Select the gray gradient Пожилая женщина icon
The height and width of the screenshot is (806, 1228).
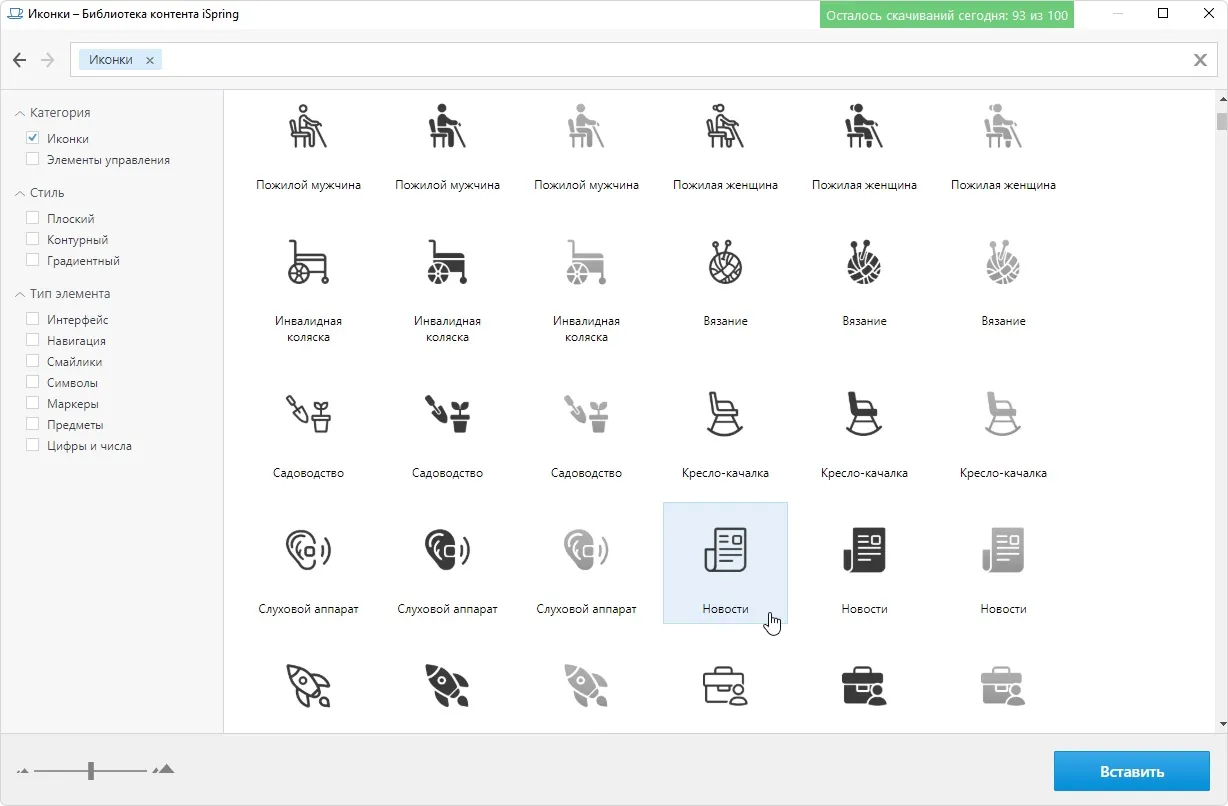pos(1003,125)
